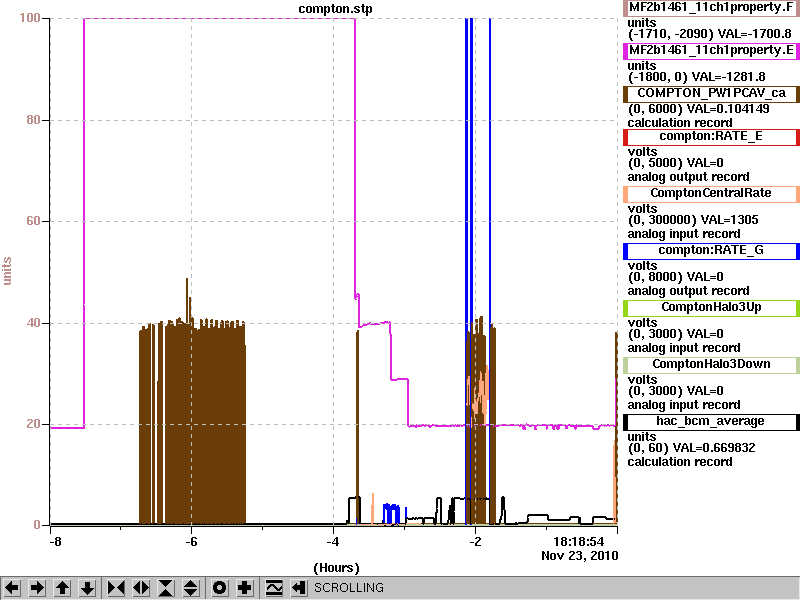Zoom out horizontally with the outward-triangles icon

coord(141,588)
